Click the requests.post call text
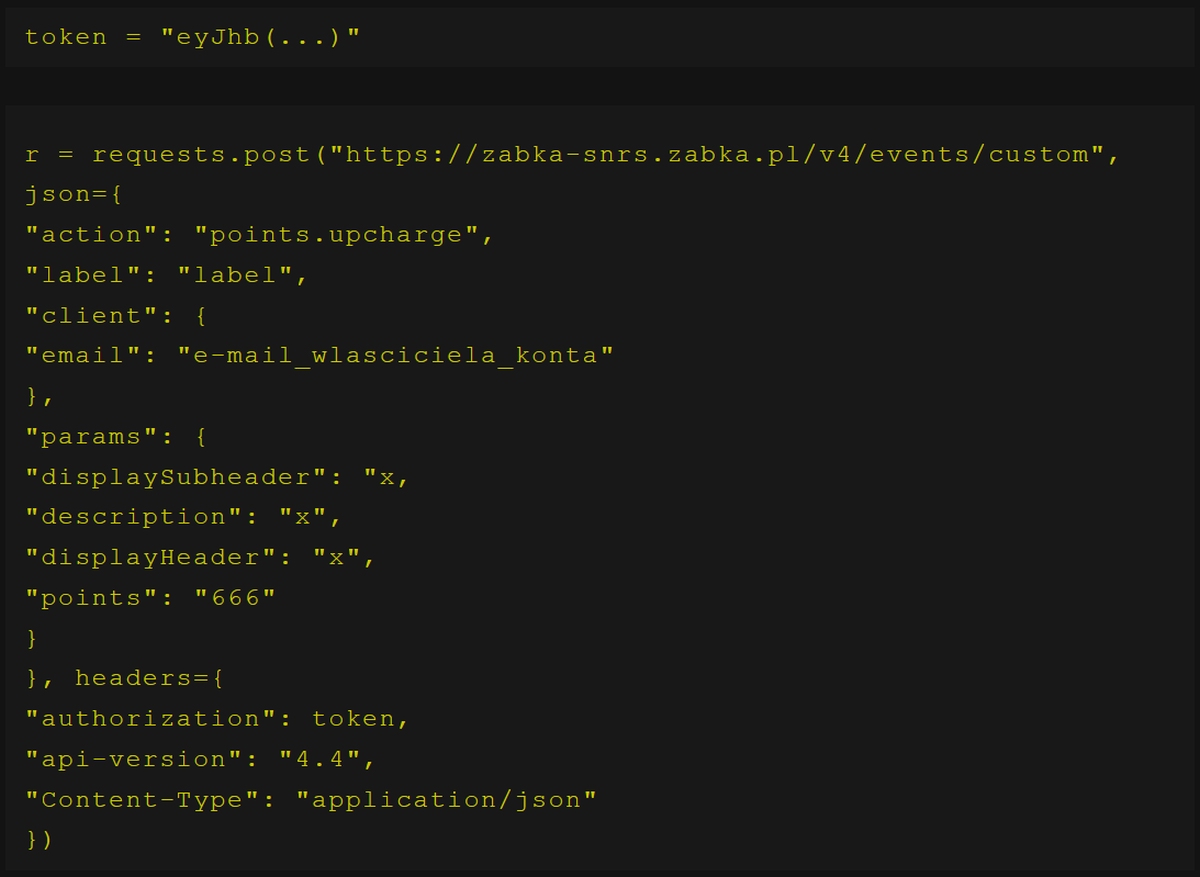Viewport: 1200px width, 877px height. pyautogui.click(x=201, y=155)
